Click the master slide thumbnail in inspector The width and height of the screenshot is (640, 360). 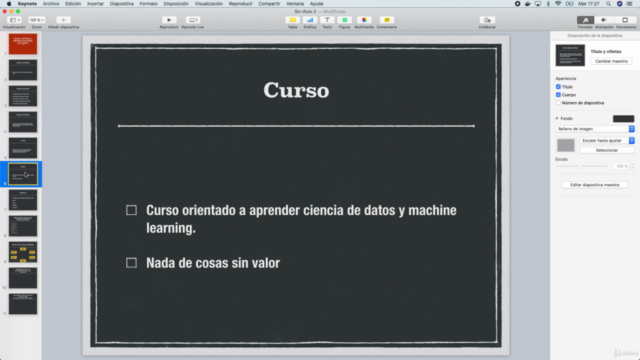[x=570, y=55]
